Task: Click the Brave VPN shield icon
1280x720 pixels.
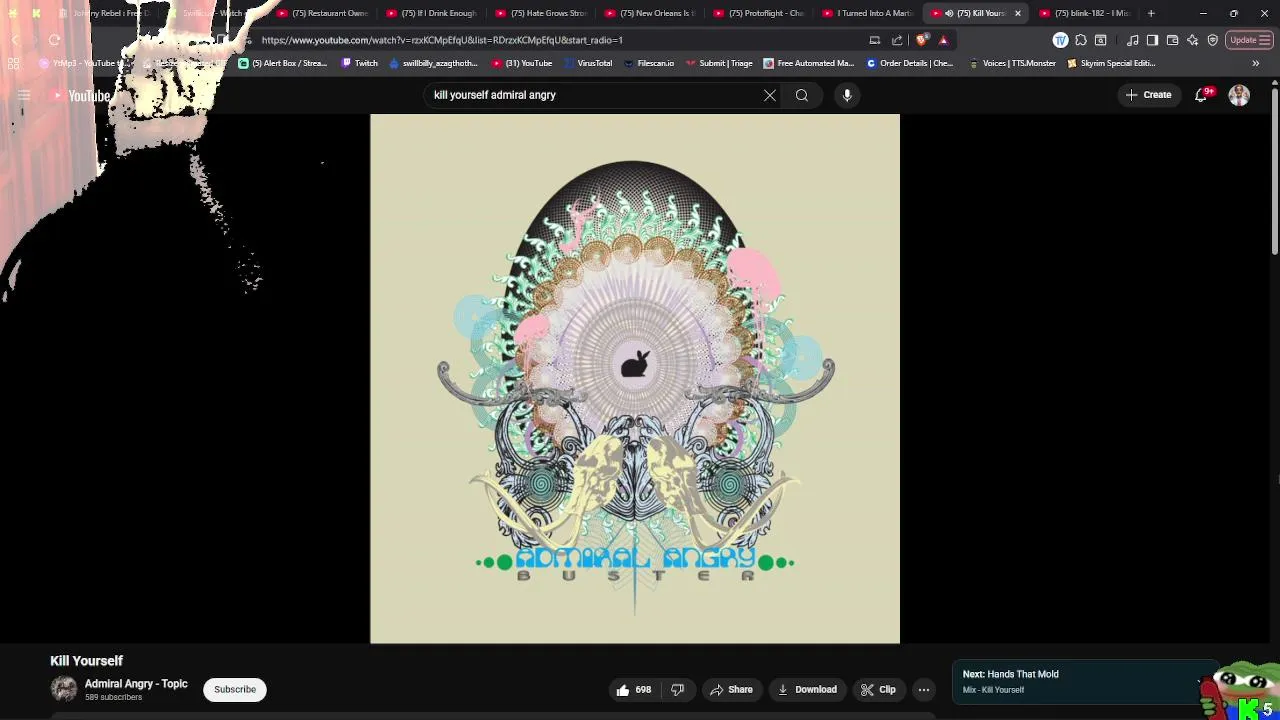Action: [x=1212, y=40]
